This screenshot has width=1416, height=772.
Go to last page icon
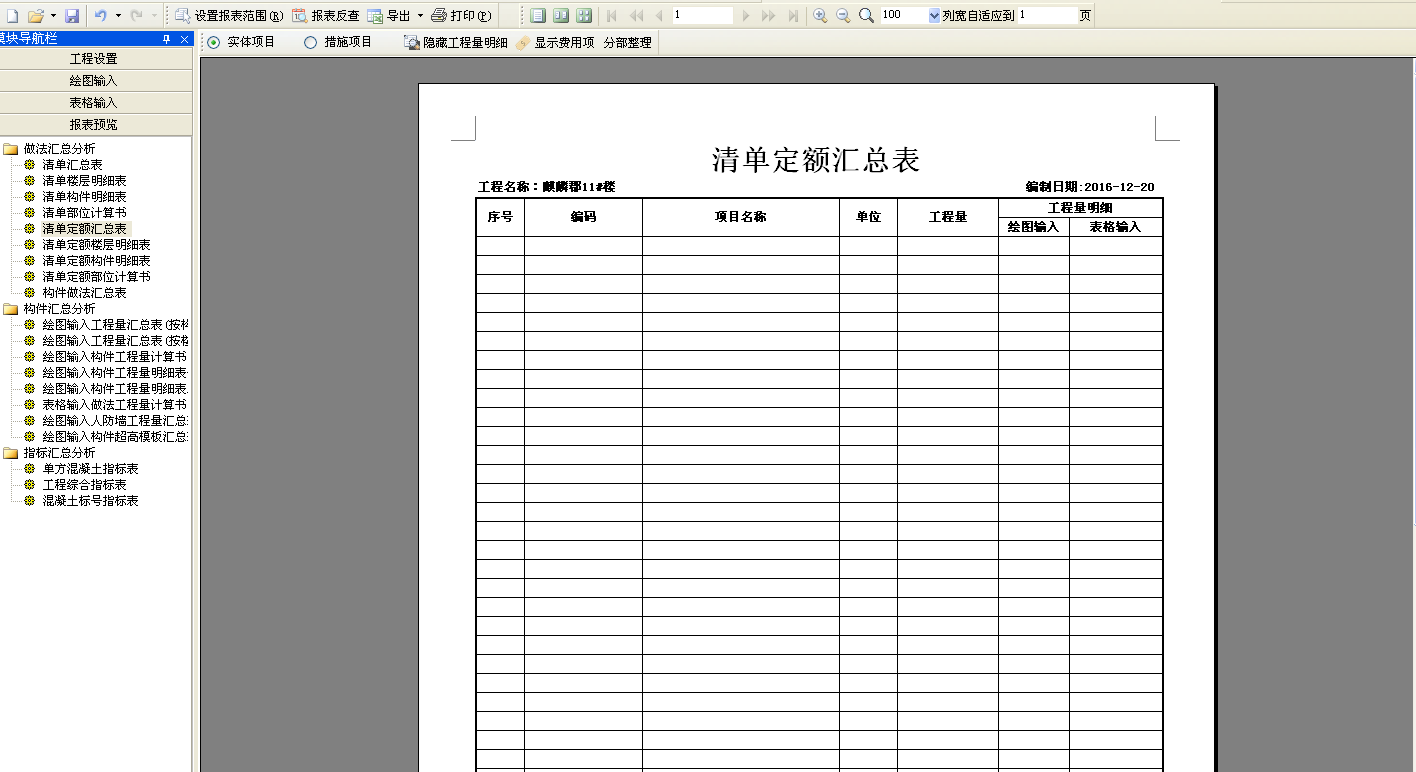coord(793,16)
